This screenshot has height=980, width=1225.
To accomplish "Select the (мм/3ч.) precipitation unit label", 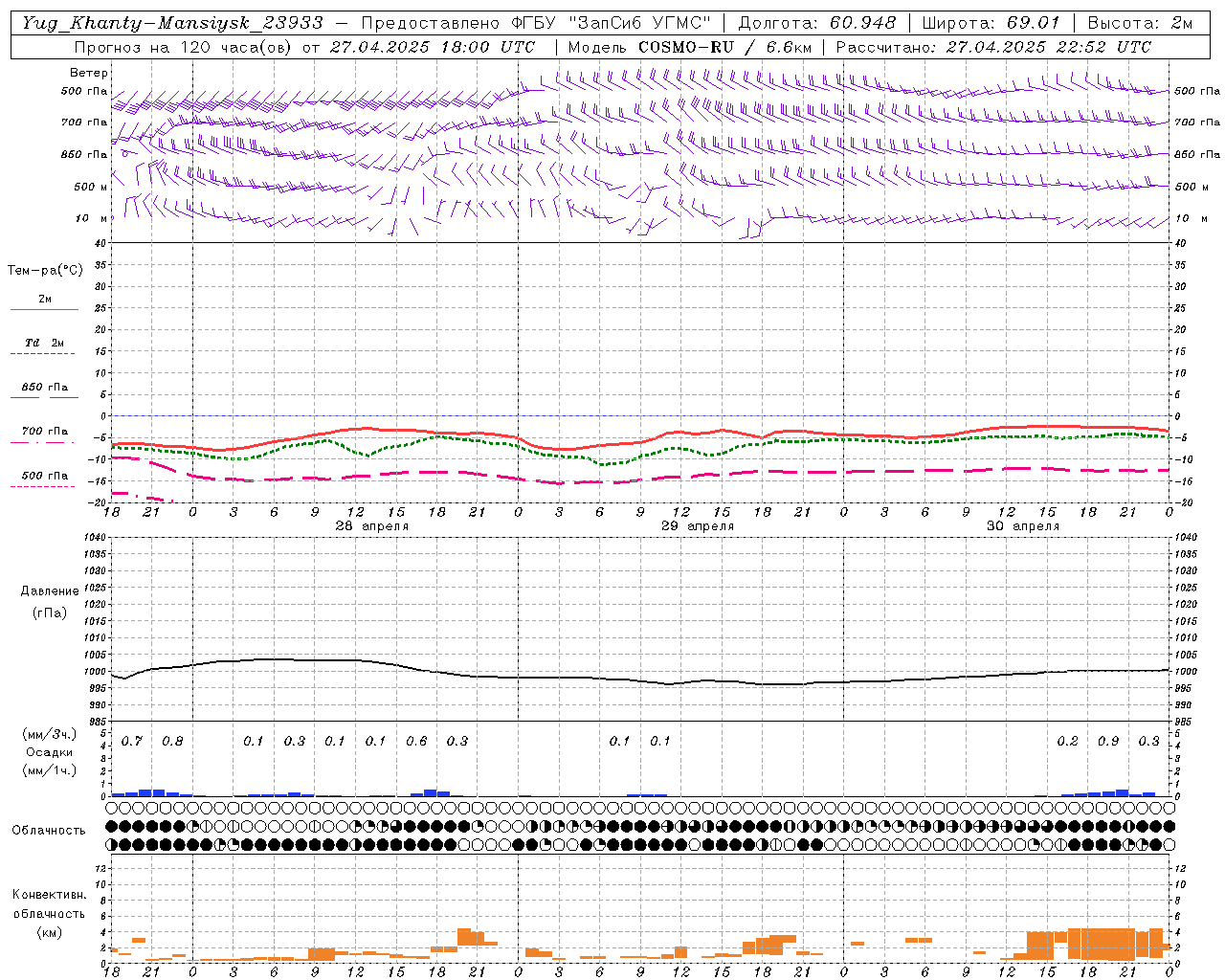I will 50,735.
